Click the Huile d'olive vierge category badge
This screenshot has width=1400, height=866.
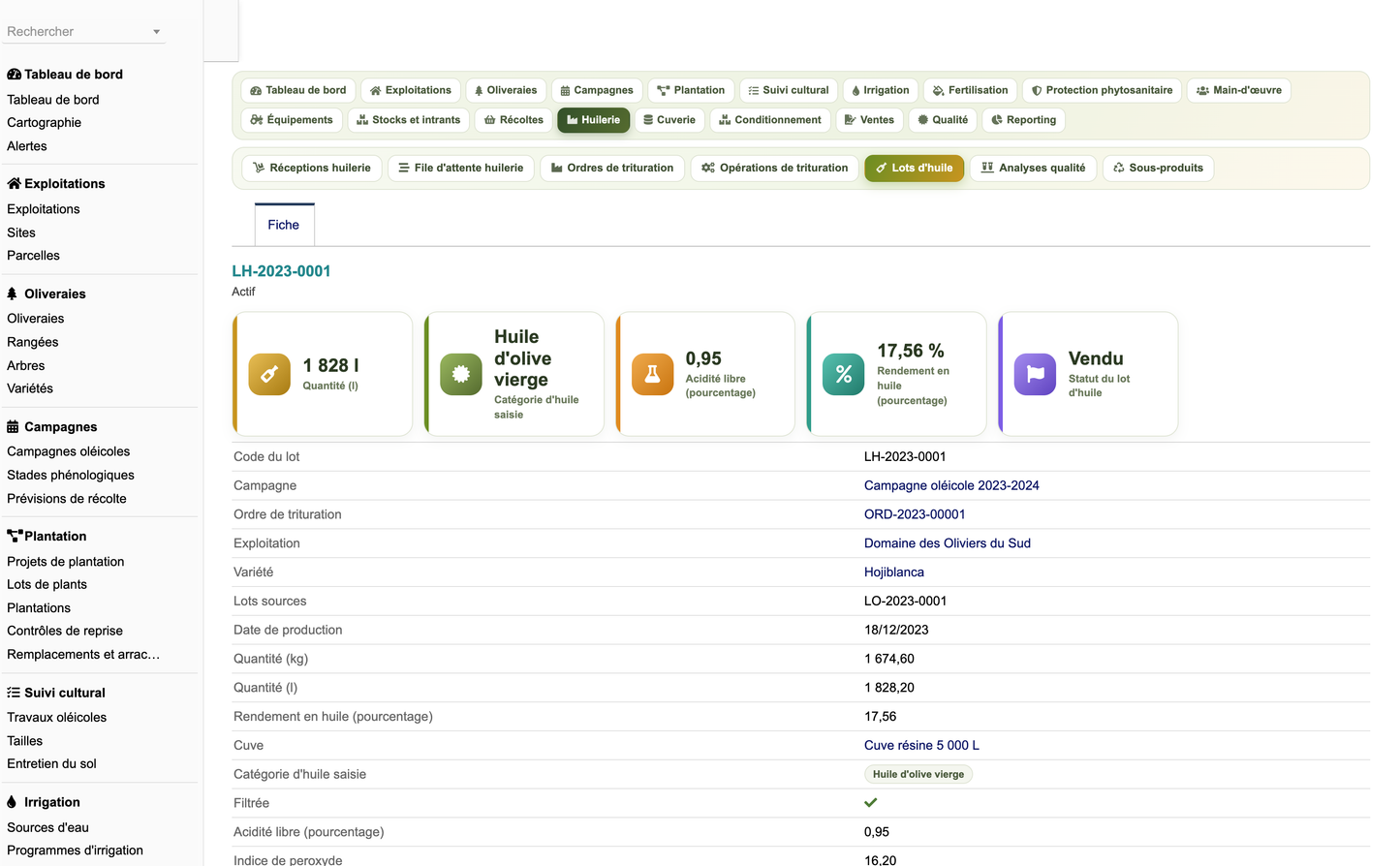tap(918, 774)
